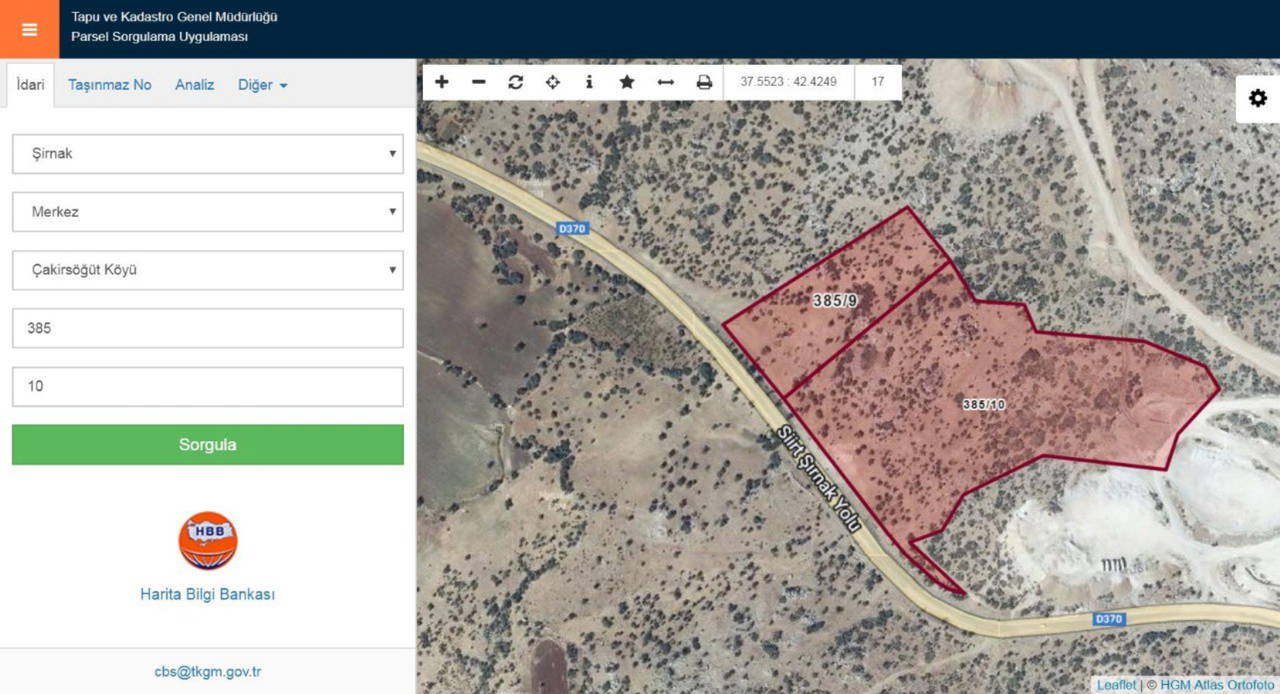Click the refresh map icon
1280x694 pixels.
[515, 82]
